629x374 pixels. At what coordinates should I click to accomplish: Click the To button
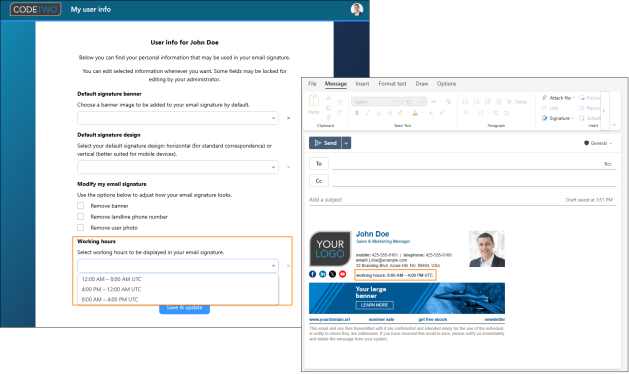point(319,163)
